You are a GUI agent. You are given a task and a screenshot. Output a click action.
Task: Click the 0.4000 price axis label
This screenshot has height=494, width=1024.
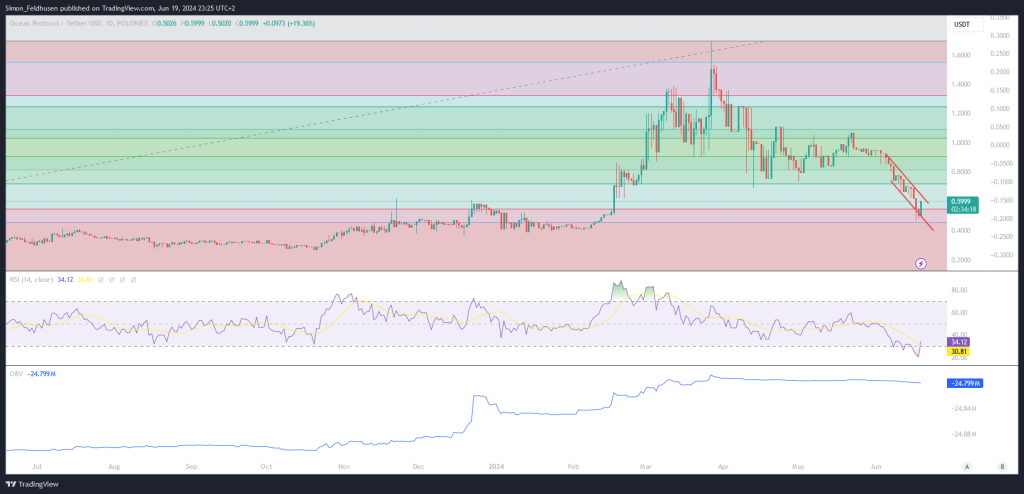[961, 231]
